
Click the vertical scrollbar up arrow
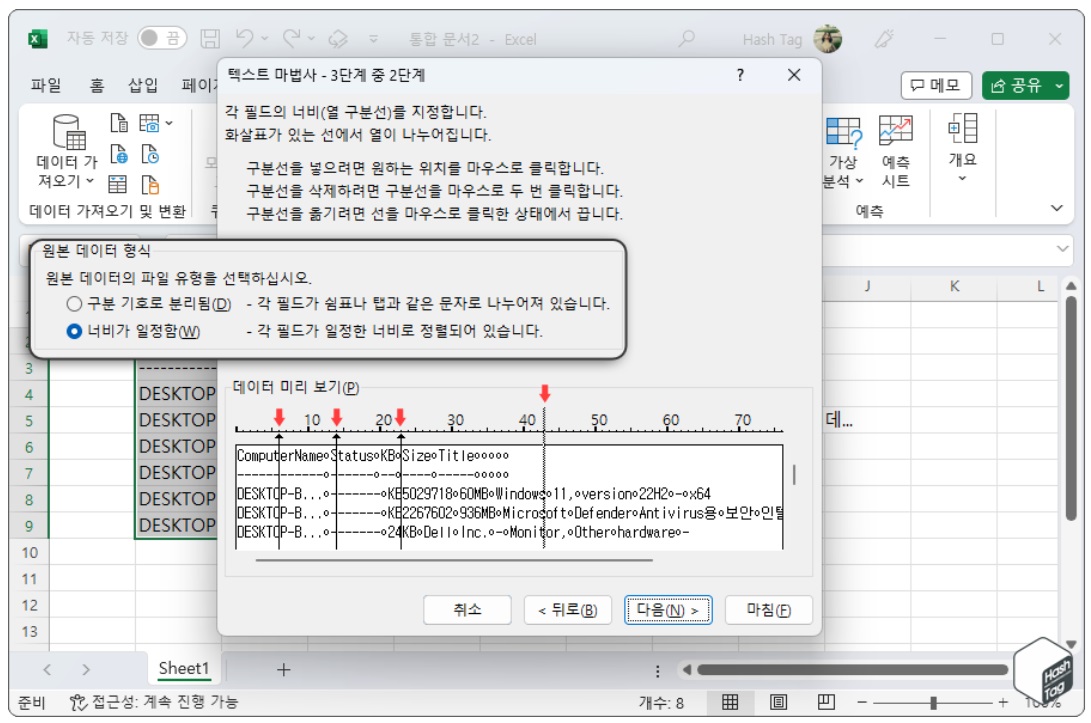pyautogui.click(x=1071, y=286)
